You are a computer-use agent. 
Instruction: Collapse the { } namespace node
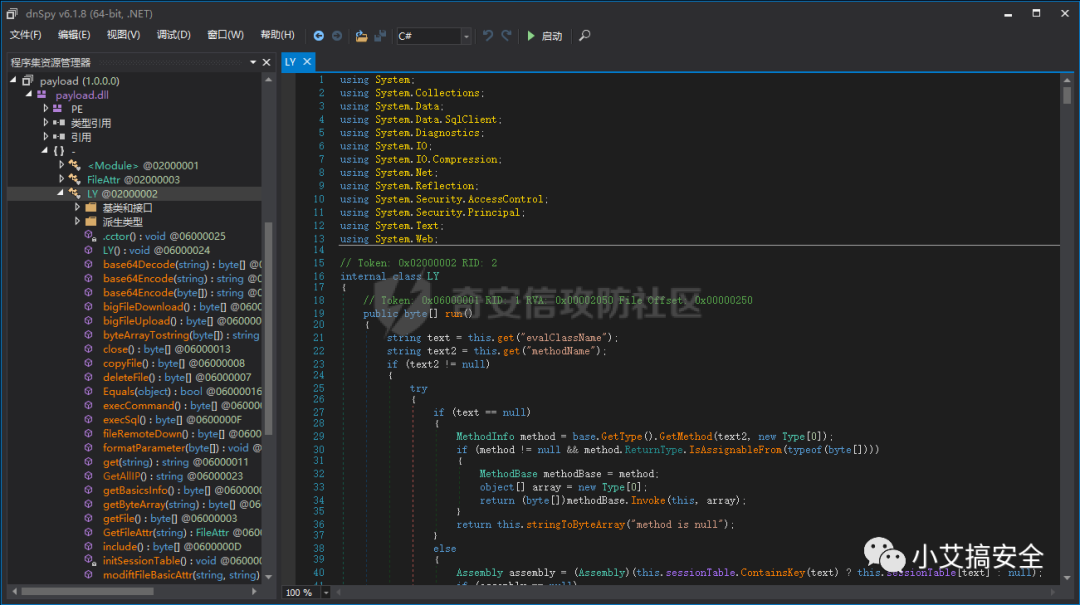click(45, 151)
